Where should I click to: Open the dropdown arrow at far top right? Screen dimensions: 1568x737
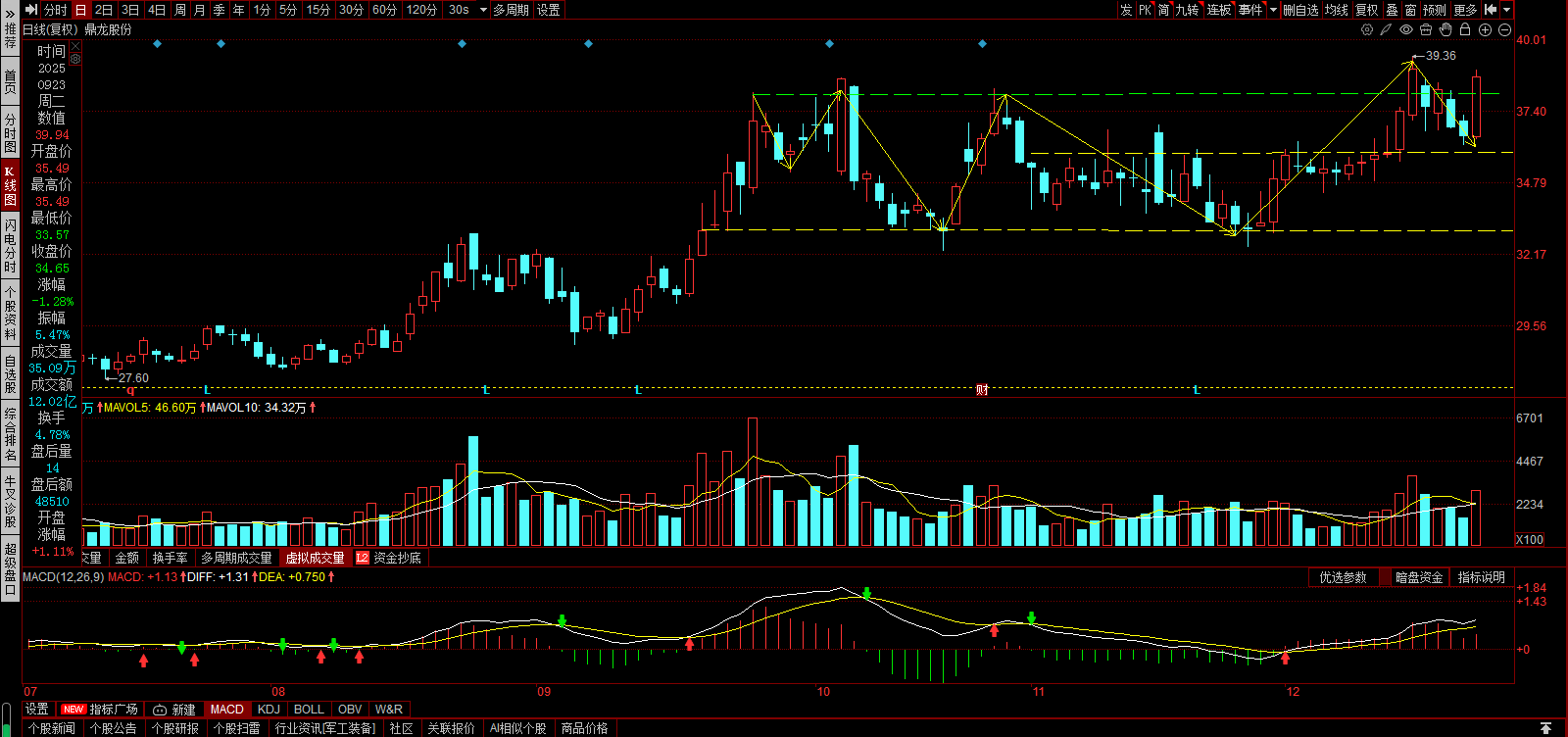(x=1506, y=10)
